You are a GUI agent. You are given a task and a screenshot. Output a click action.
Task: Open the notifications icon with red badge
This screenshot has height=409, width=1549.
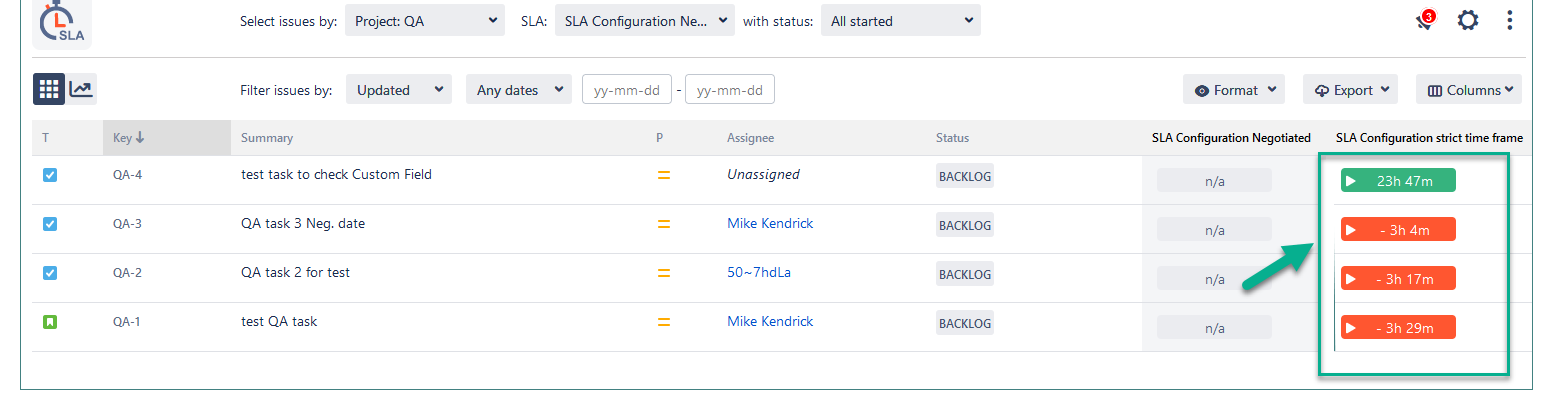coord(1426,20)
